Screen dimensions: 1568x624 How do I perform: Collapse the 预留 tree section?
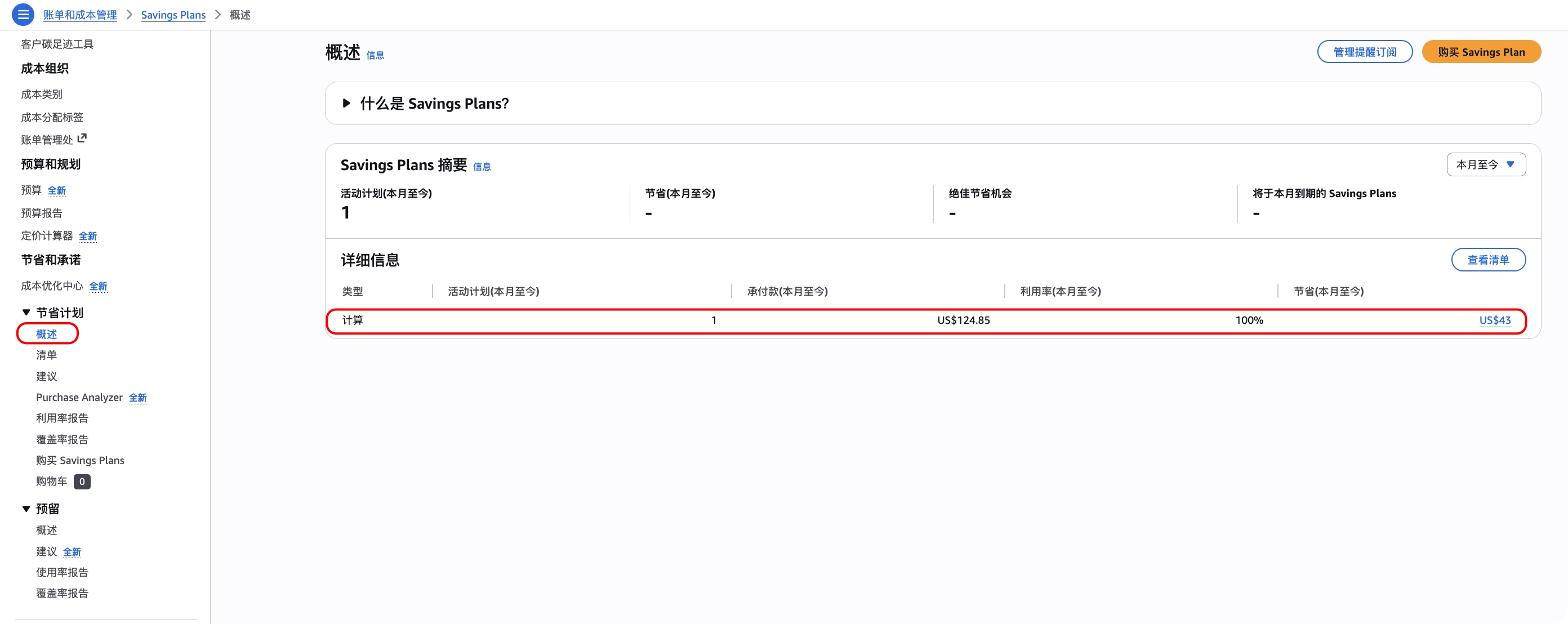(26, 509)
